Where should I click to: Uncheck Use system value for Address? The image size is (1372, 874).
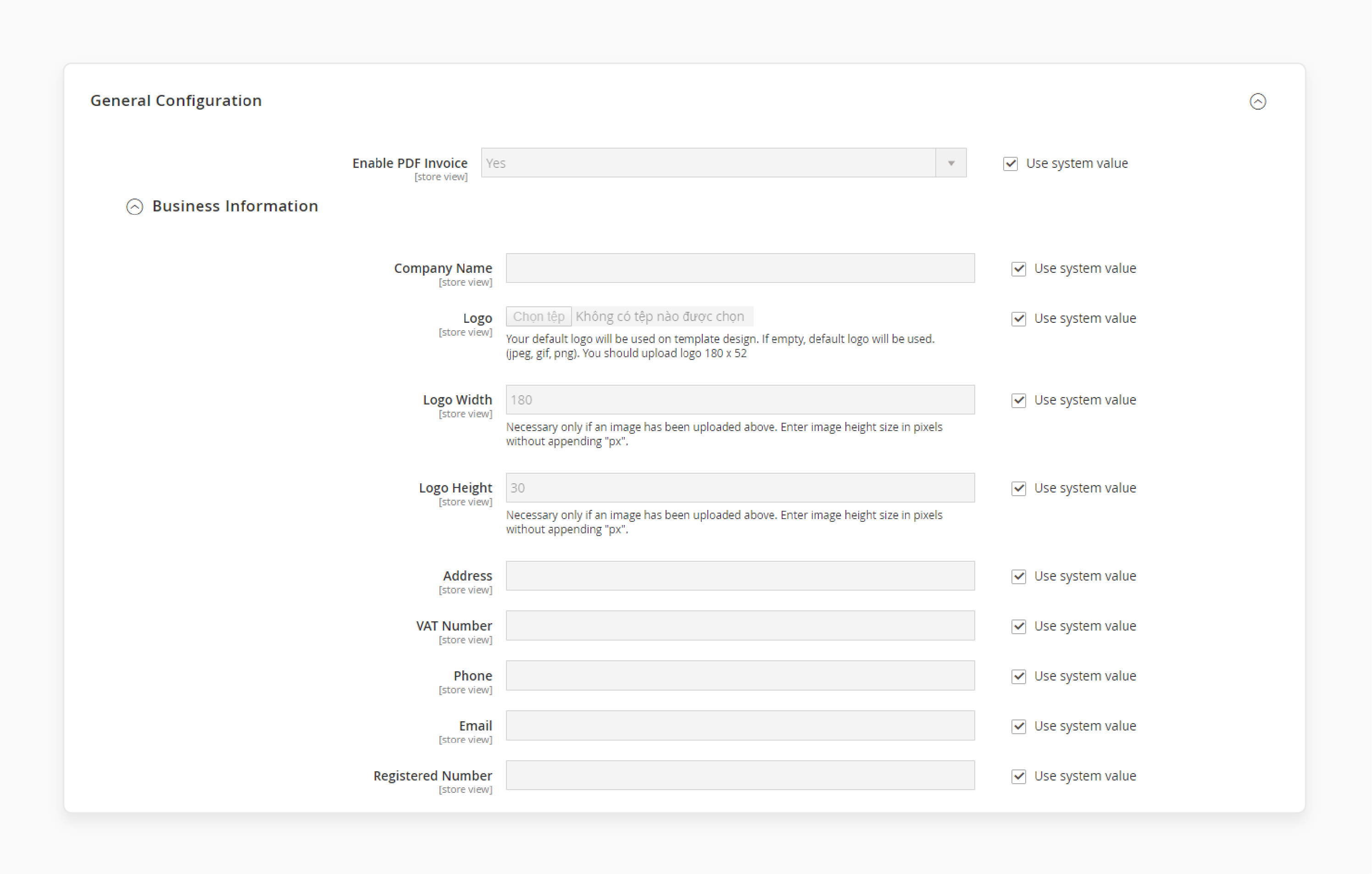[1018, 576]
